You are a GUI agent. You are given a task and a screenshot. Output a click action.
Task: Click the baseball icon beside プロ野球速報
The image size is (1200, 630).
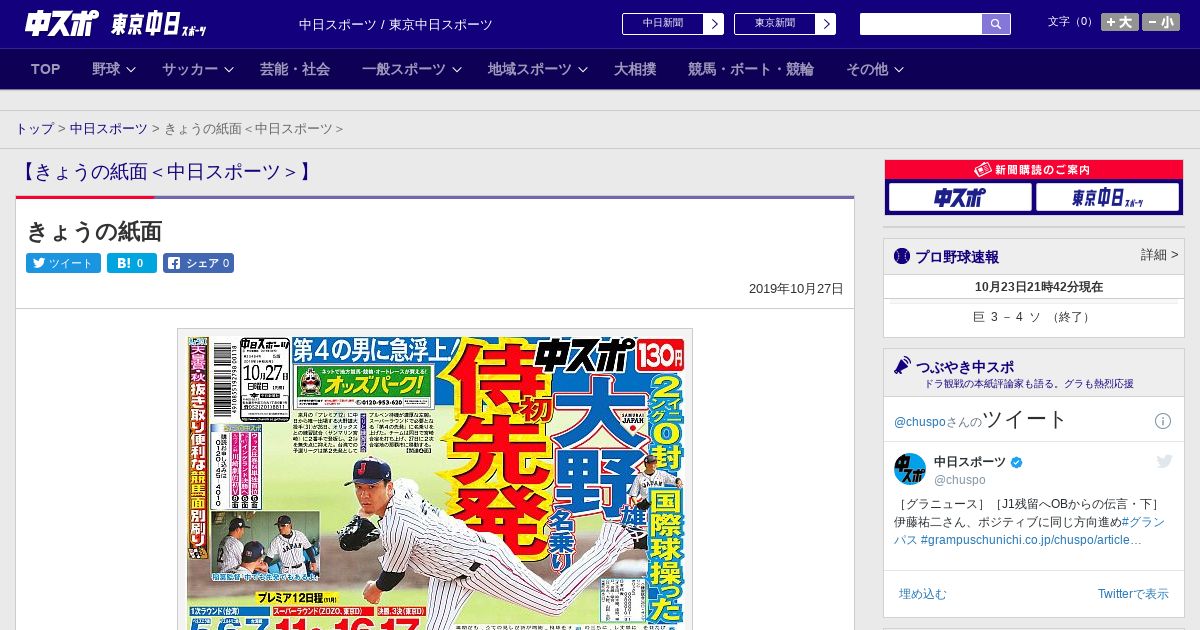coord(902,256)
